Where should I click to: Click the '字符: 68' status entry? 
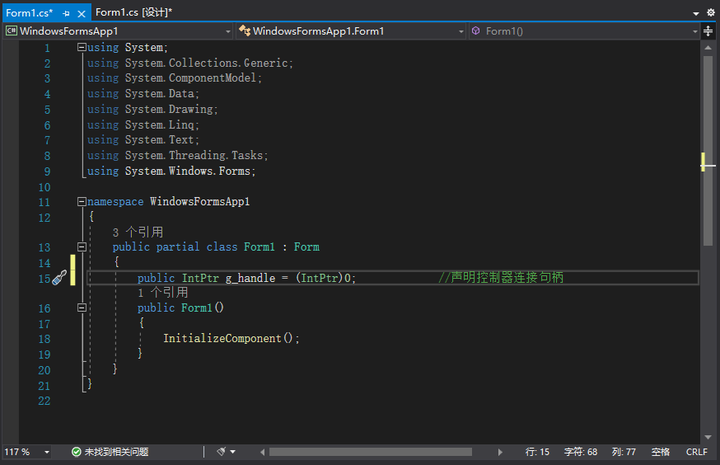click(x=580, y=452)
